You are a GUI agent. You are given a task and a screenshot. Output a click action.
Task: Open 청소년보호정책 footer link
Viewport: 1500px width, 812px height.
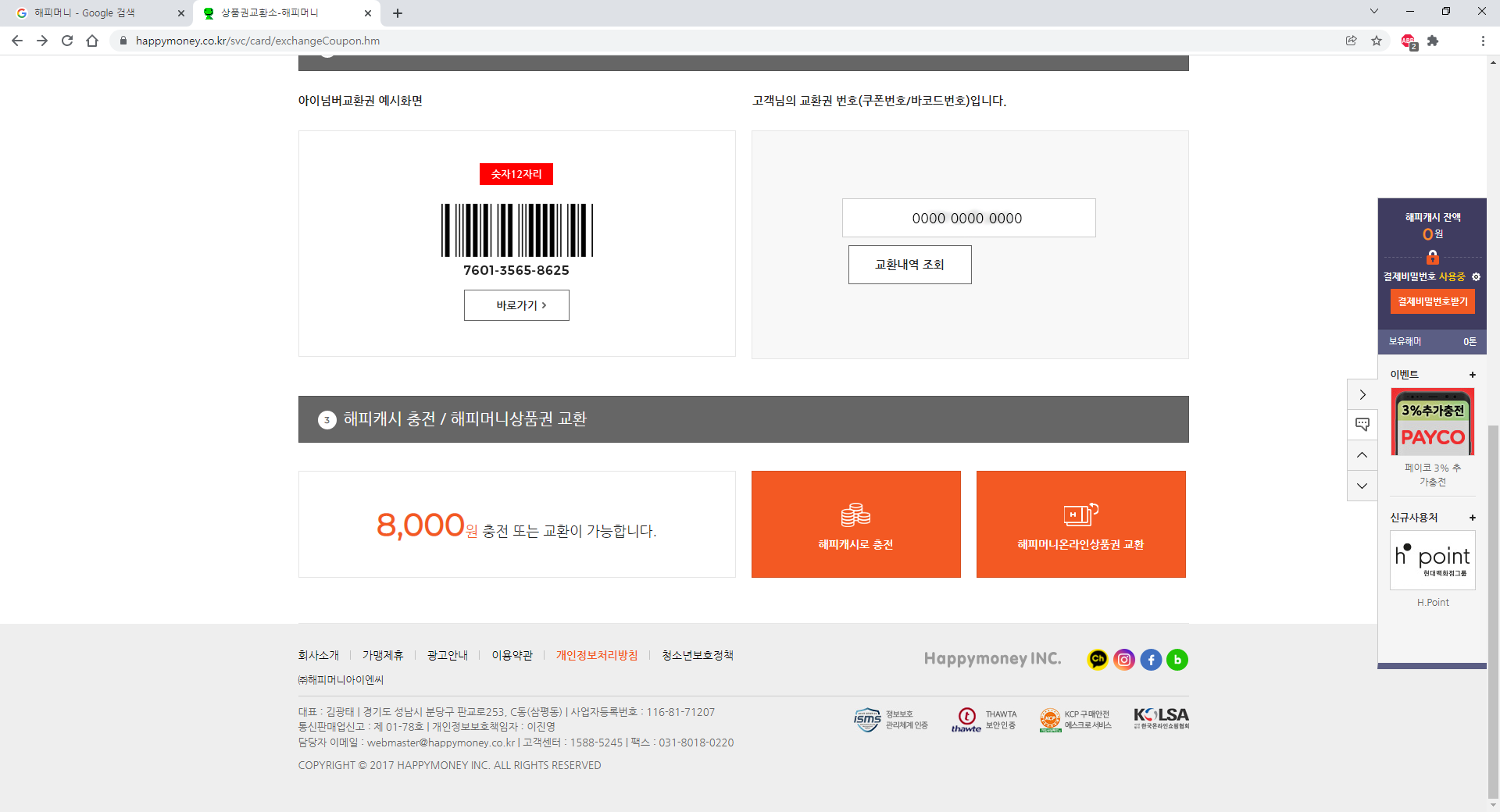click(x=698, y=656)
